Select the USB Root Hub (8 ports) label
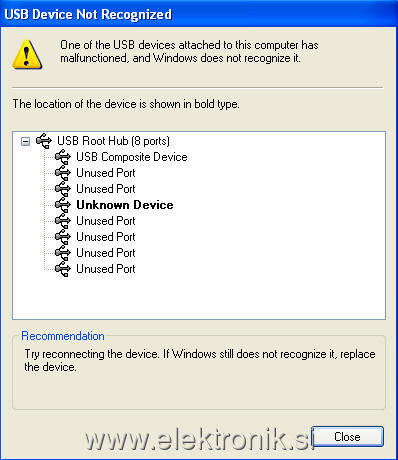The height and width of the screenshot is (460, 398). pyautogui.click(x=113, y=141)
